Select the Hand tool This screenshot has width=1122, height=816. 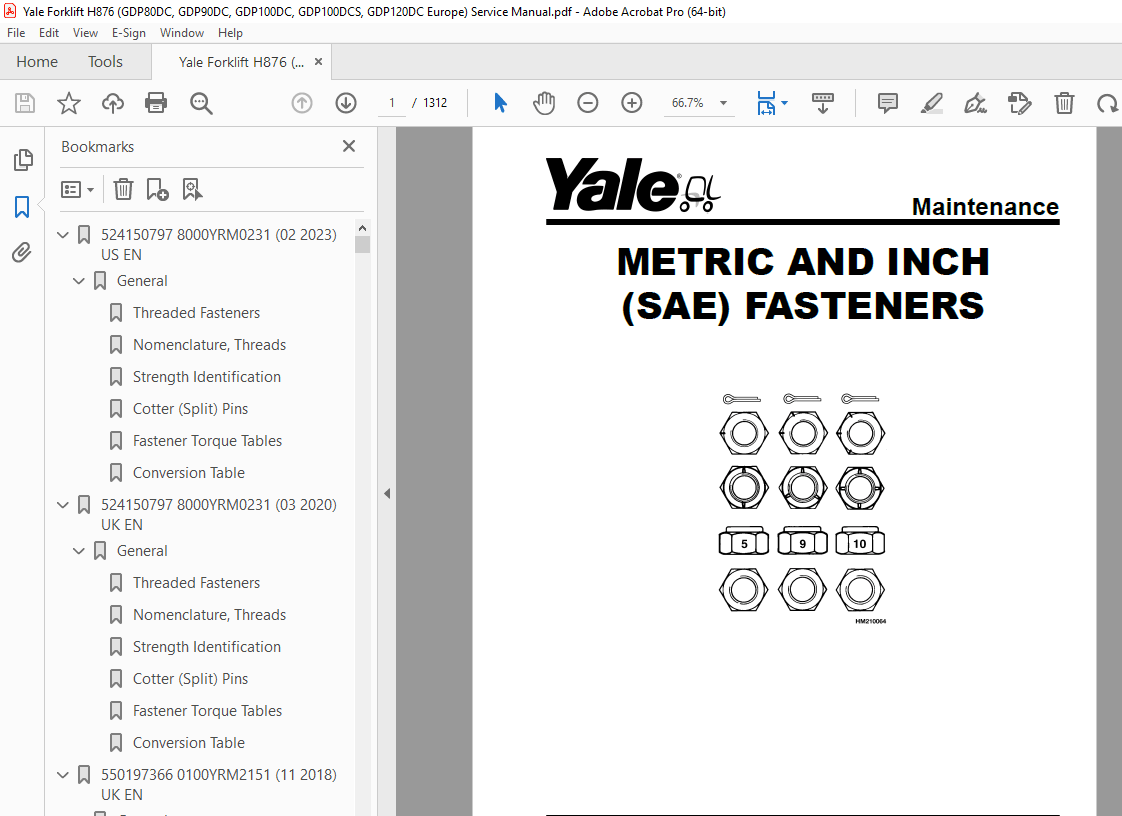pyautogui.click(x=544, y=103)
